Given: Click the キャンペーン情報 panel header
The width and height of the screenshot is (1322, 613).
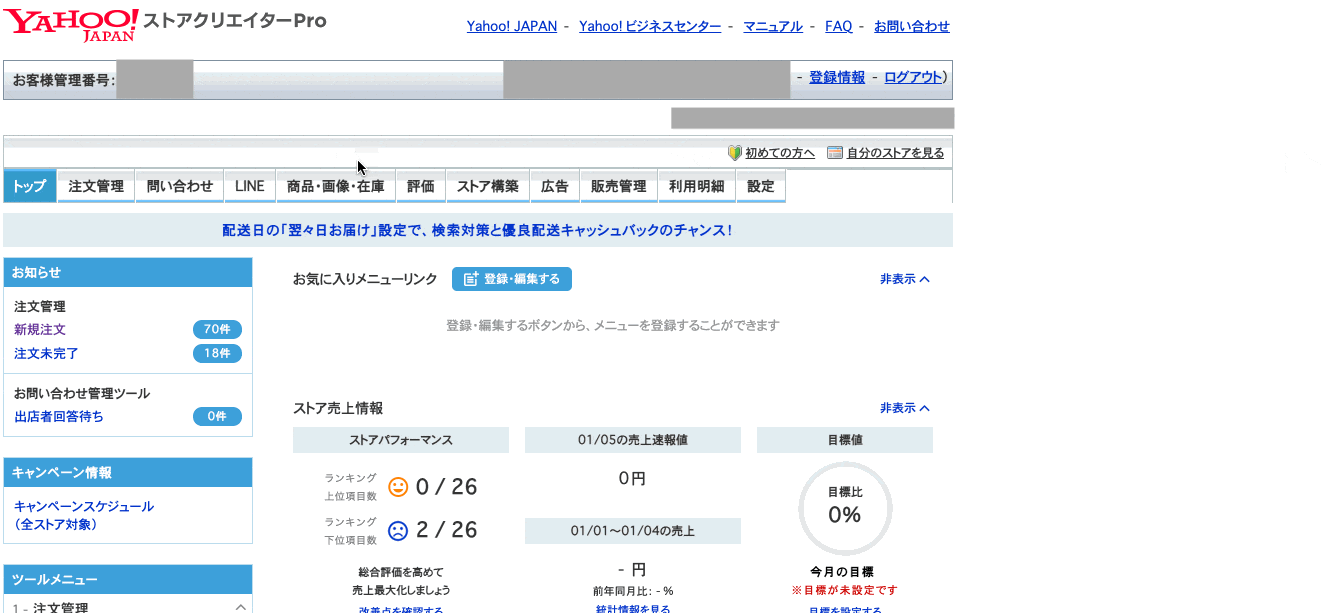Looking at the screenshot, I should 128,473.
